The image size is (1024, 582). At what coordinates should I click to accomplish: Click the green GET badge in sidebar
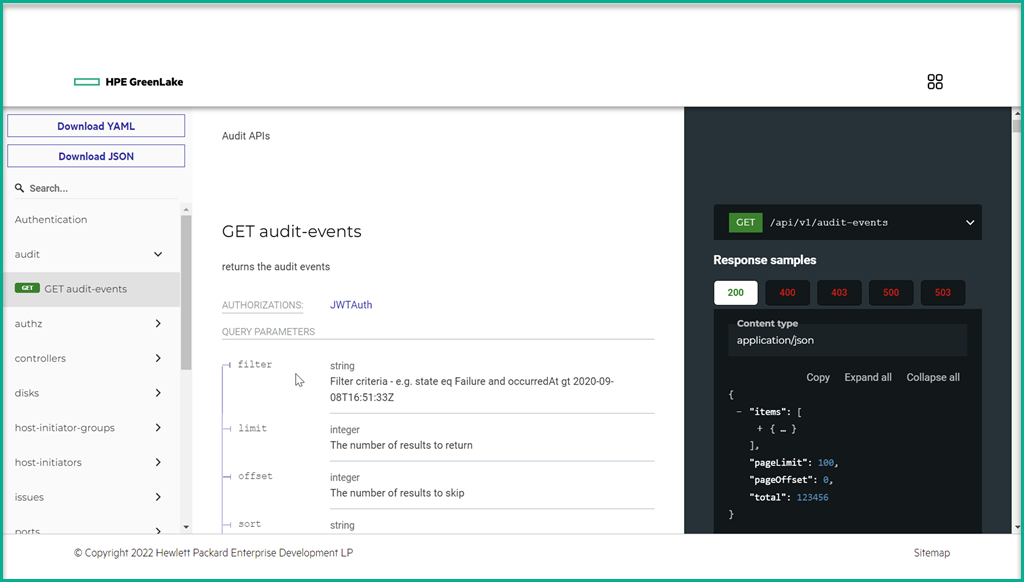[x=27, y=288]
